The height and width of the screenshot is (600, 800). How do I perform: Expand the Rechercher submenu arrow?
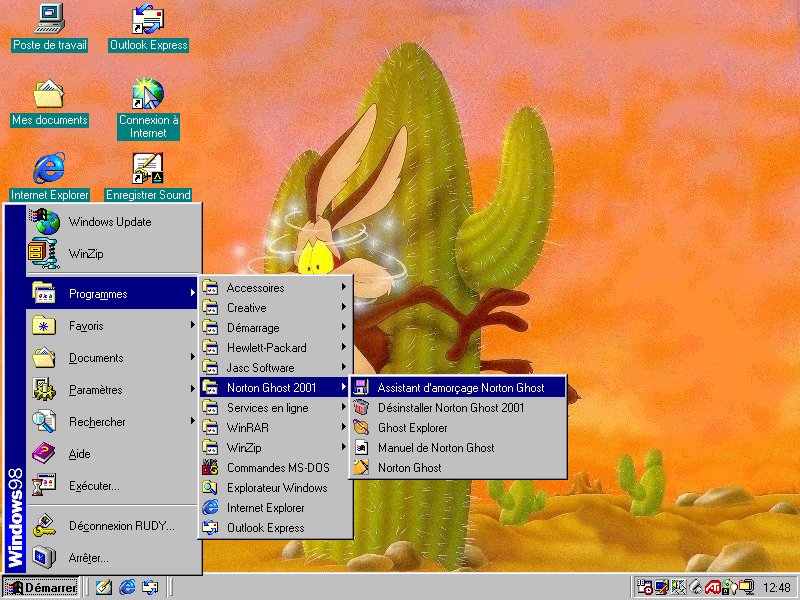pyautogui.click(x=192, y=420)
